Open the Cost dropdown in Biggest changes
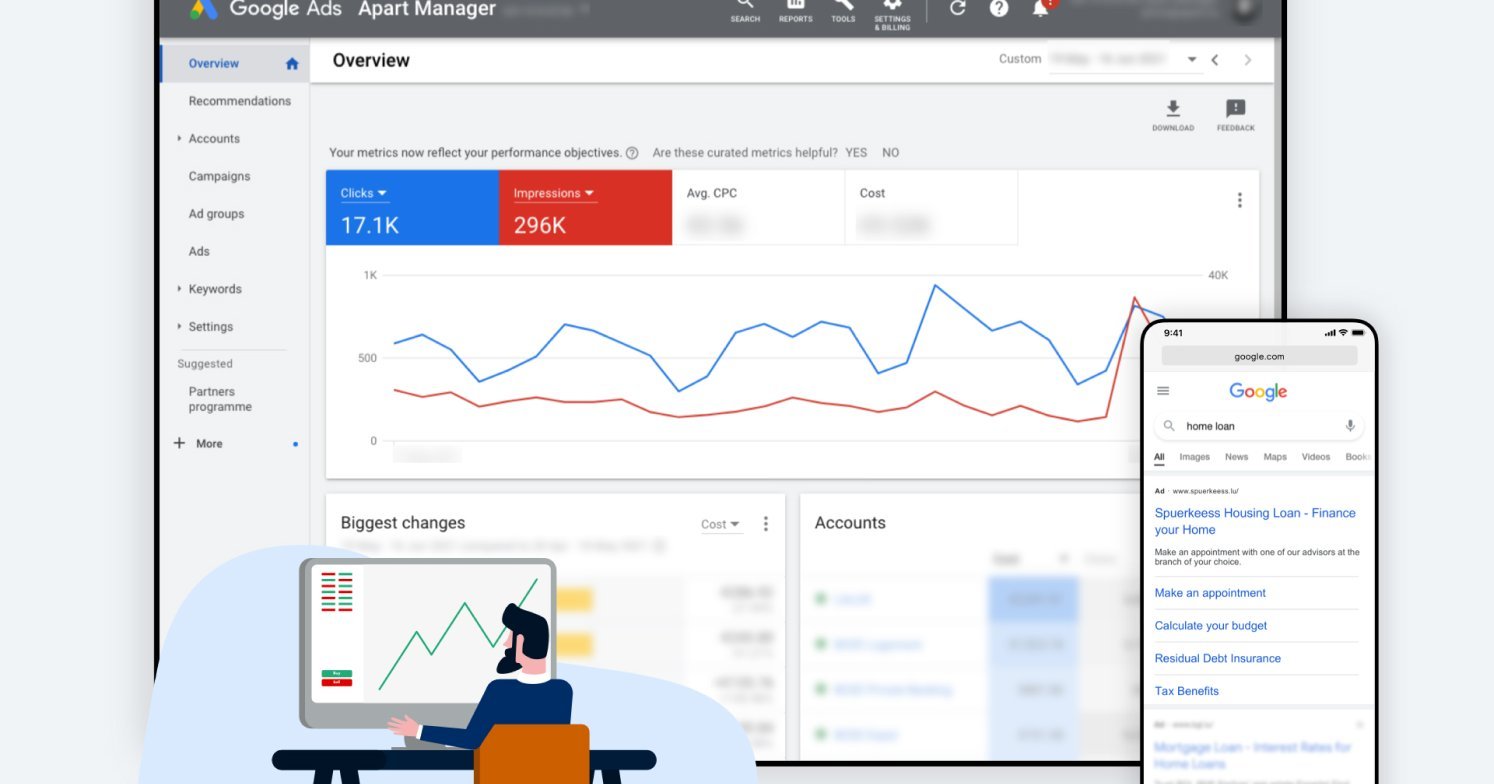 click(720, 524)
